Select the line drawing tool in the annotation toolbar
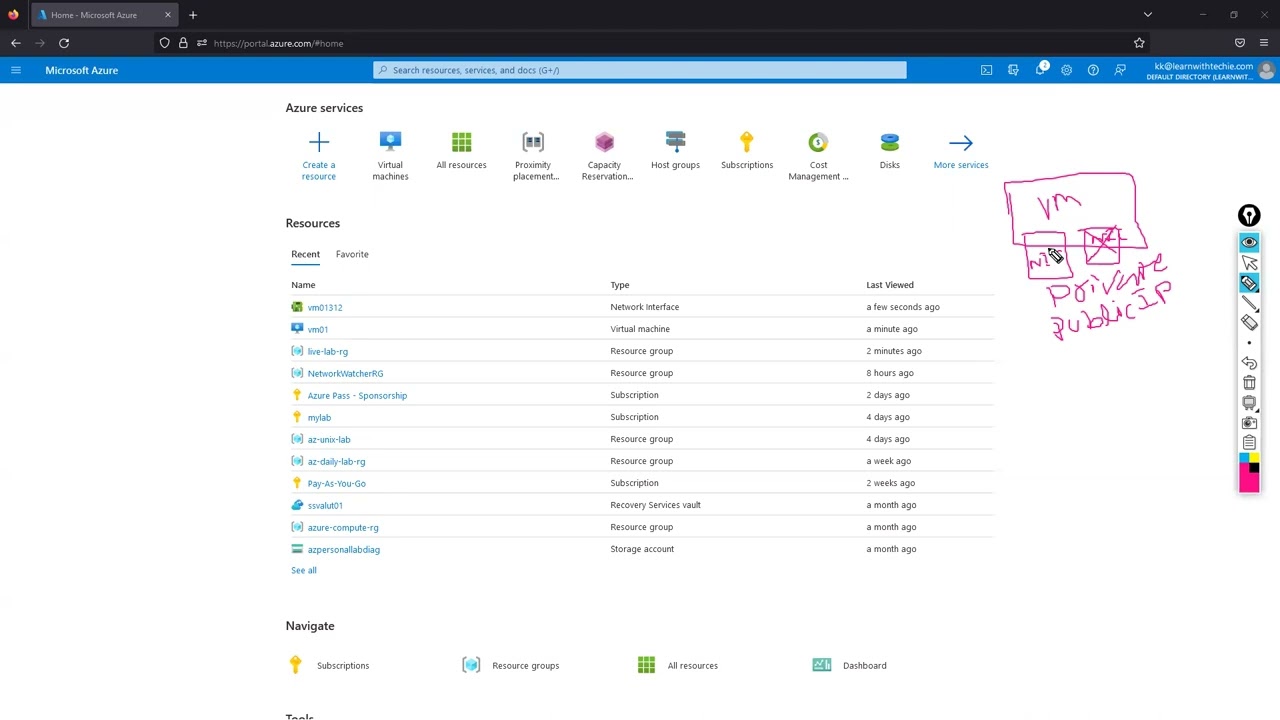Viewport: 1280px width, 720px height. (x=1249, y=303)
